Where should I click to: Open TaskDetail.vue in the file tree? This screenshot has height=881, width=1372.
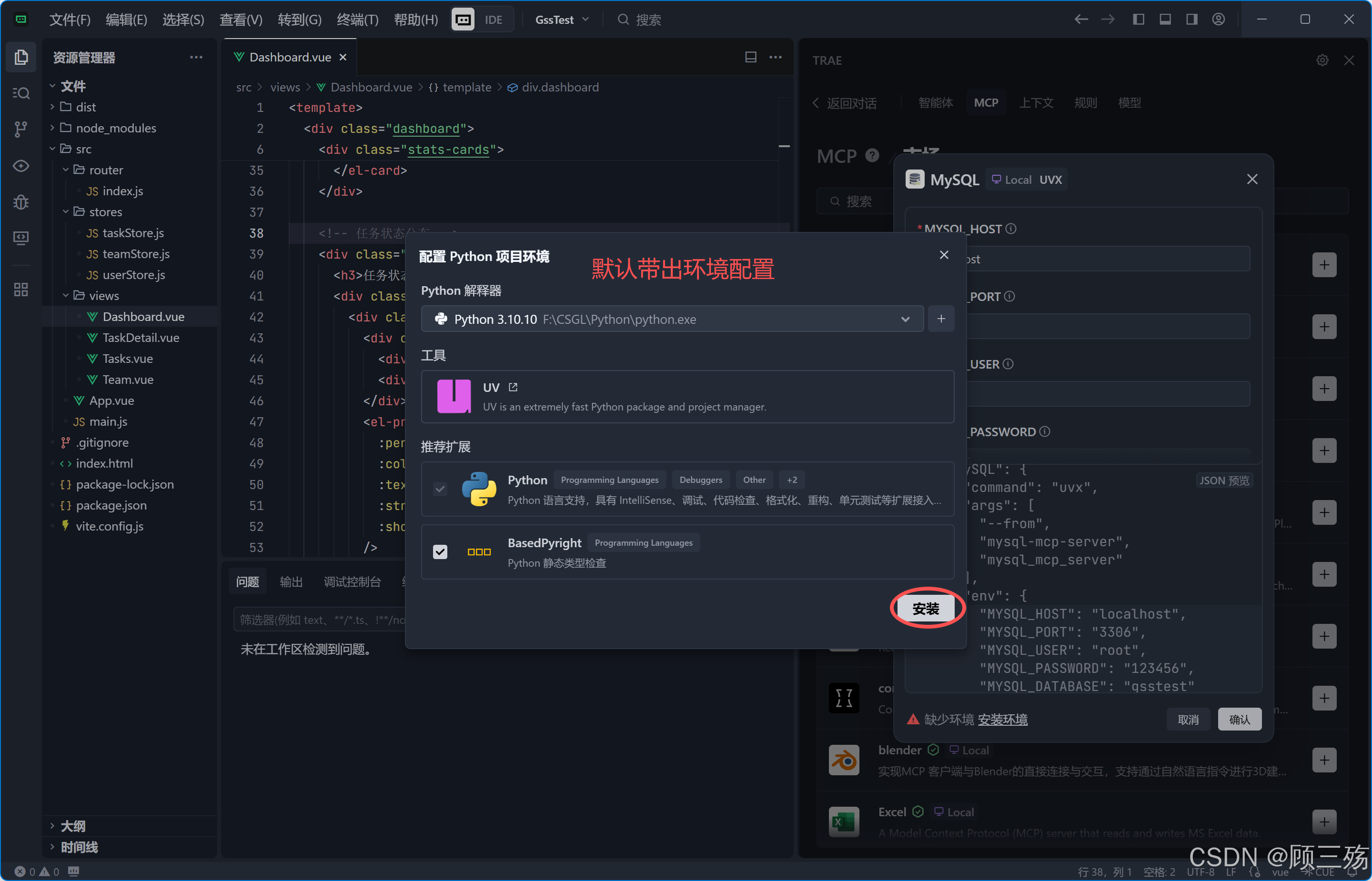[x=141, y=338]
